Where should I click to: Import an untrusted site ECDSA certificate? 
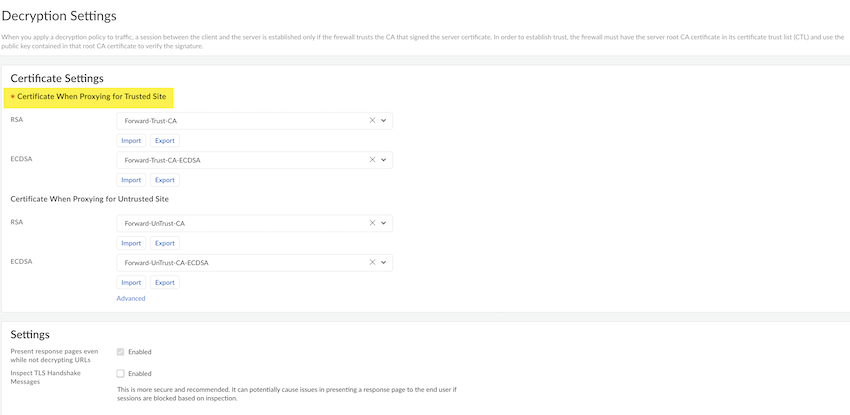click(x=131, y=283)
